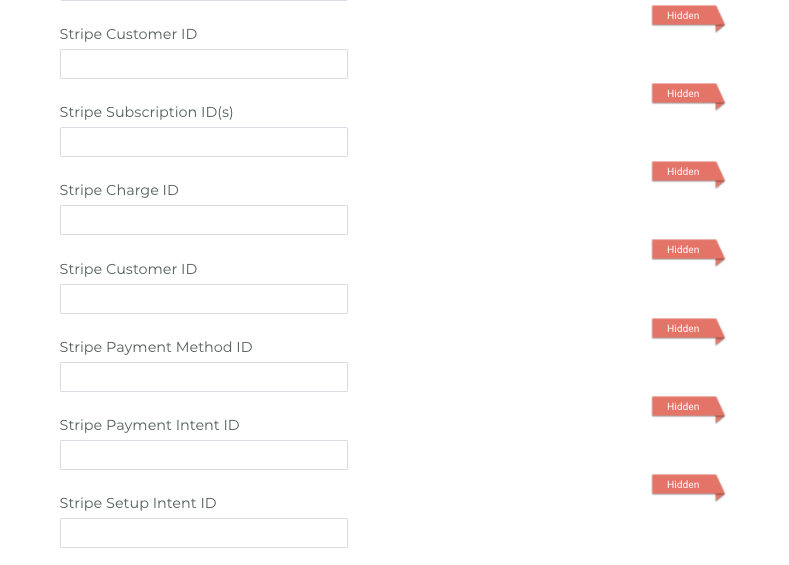Click the Hidden tag beside Stripe Setup Intent ID
The width and height of the screenshot is (789, 565).
[x=684, y=485]
